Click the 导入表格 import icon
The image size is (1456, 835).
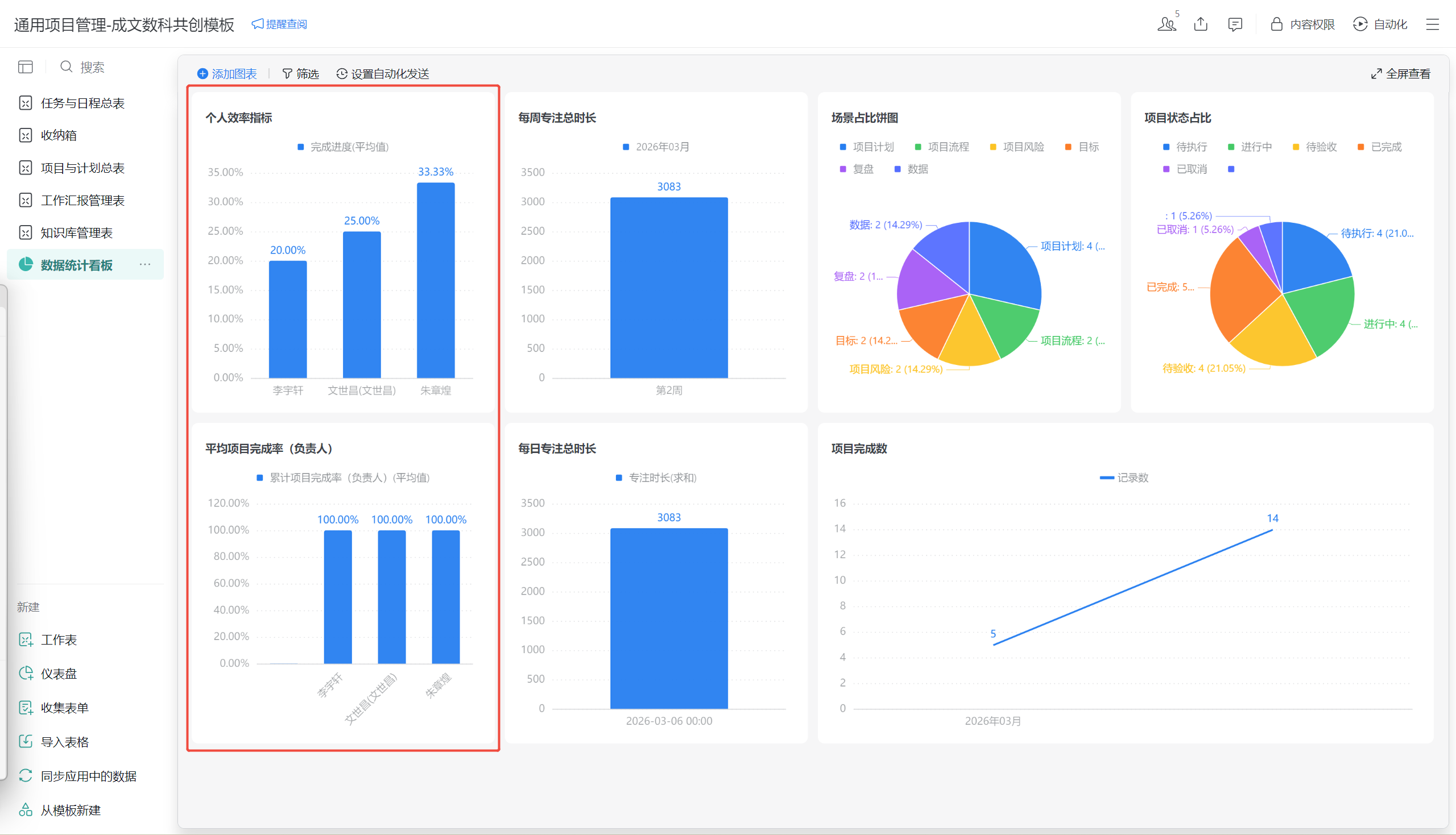click(26, 742)
